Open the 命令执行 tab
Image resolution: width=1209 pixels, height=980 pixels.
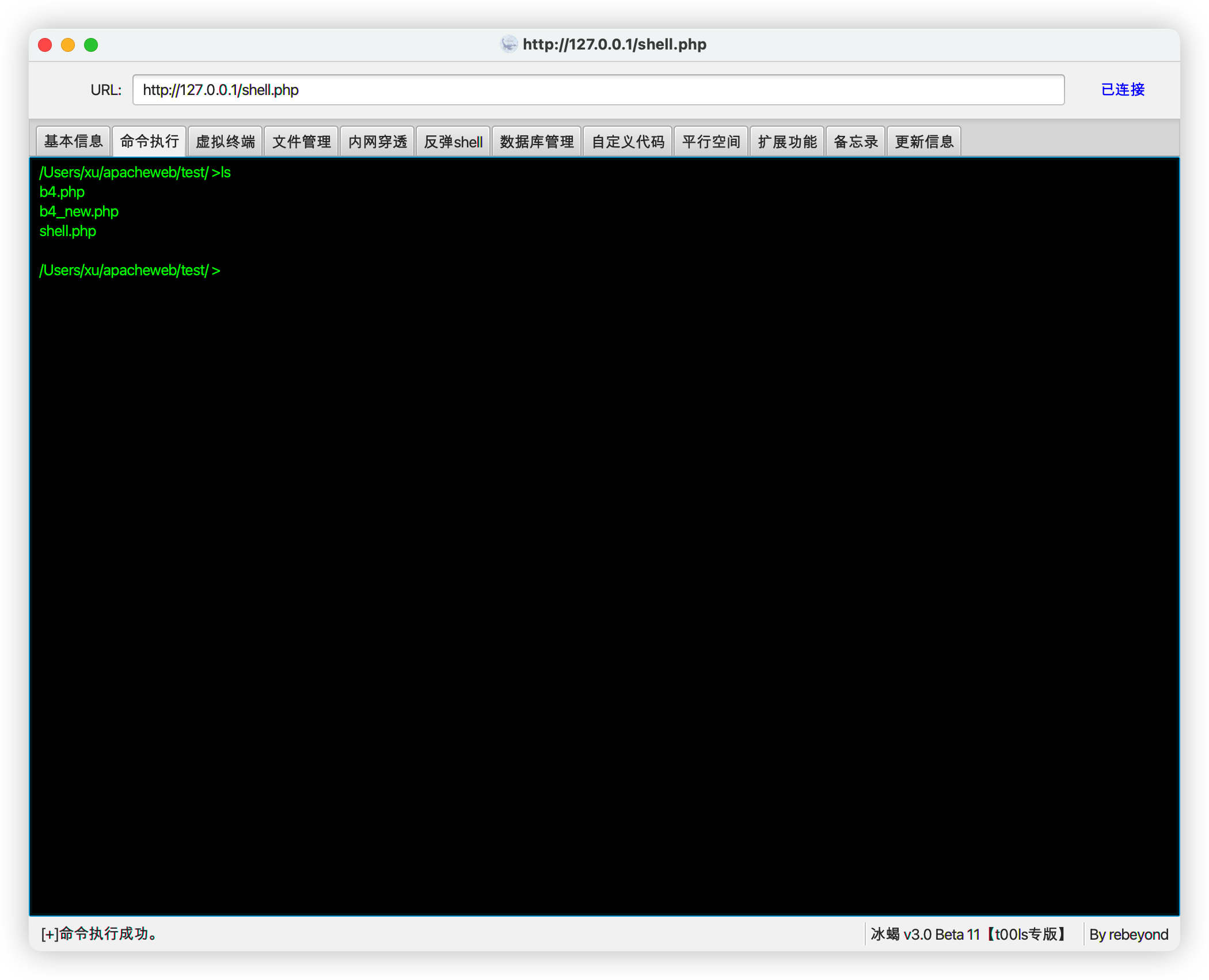(149, 140)
